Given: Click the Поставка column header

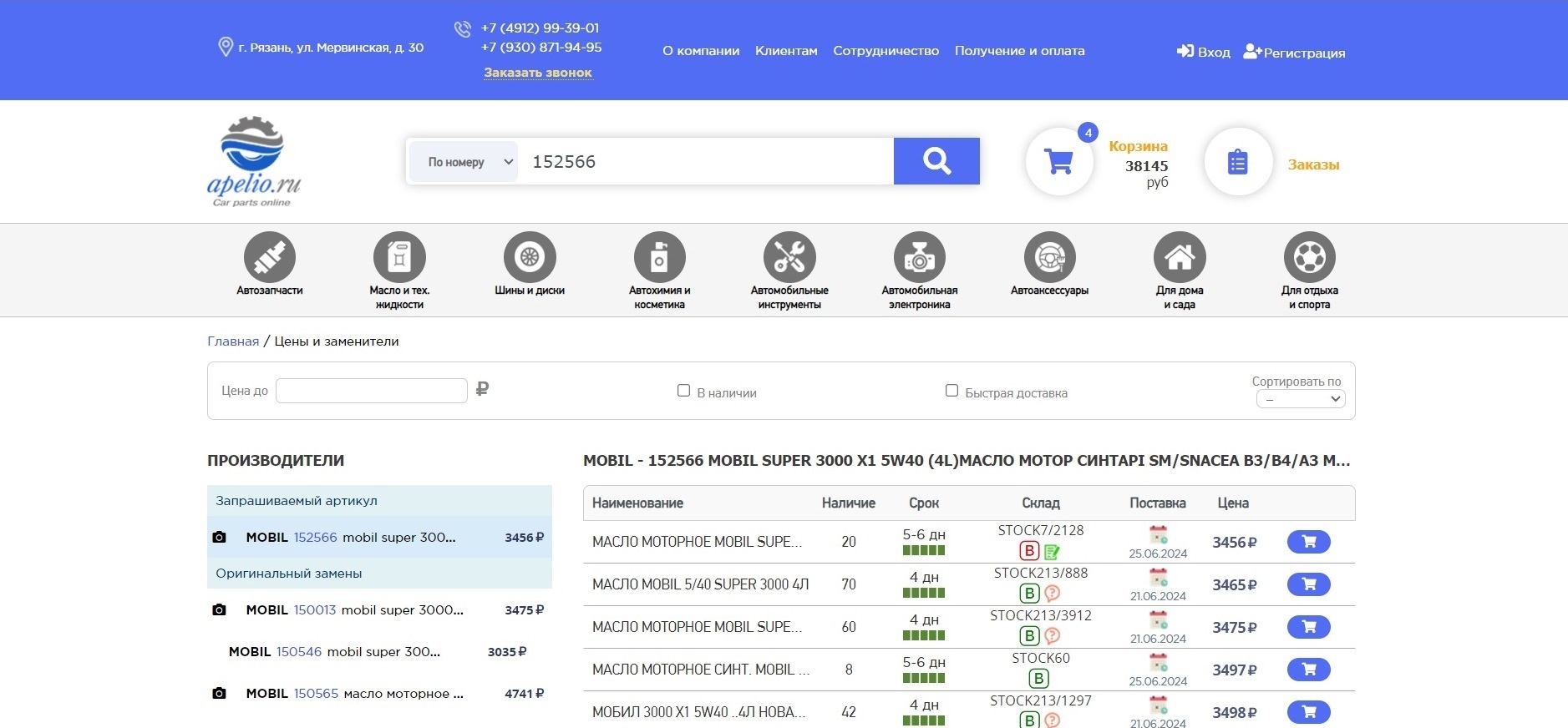Looking at the screenshot, I should pyautogui.click(x=1158, y=503).
